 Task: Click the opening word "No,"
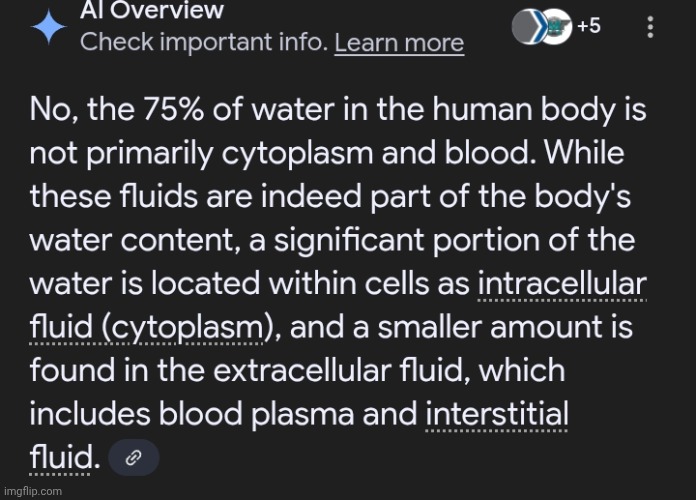tap(55, 110)
